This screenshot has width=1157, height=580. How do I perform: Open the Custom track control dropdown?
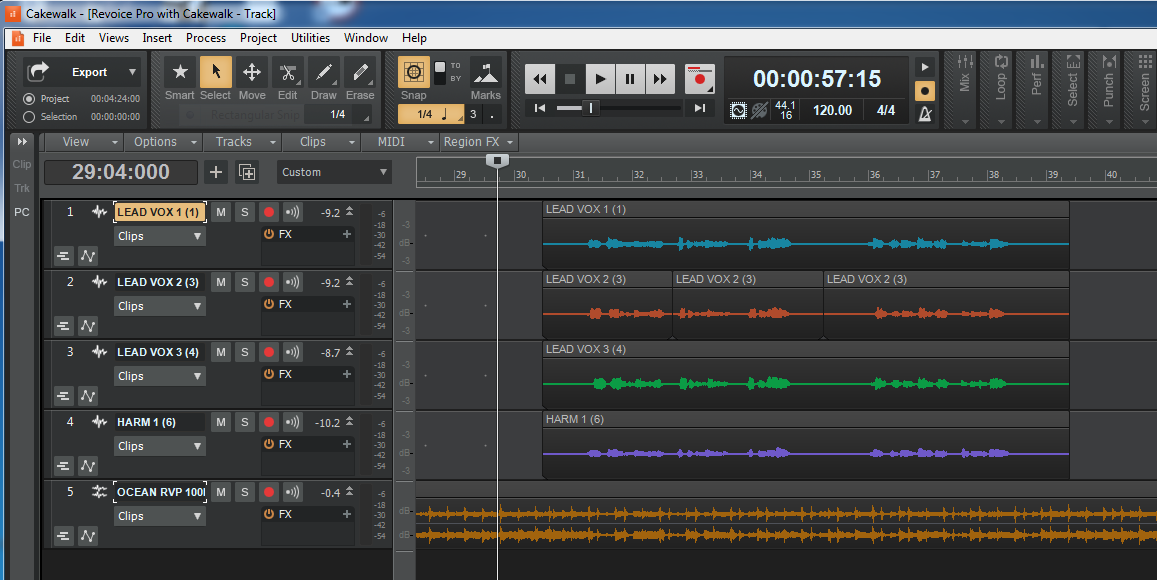334,172
